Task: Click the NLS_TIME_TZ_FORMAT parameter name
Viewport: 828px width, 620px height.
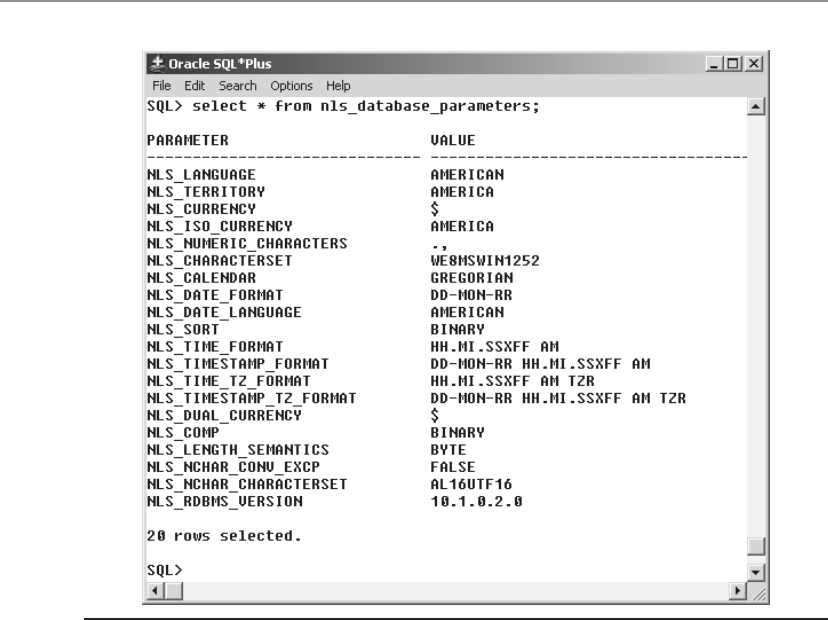Action: pyautogui.click(x=229, y=381)
